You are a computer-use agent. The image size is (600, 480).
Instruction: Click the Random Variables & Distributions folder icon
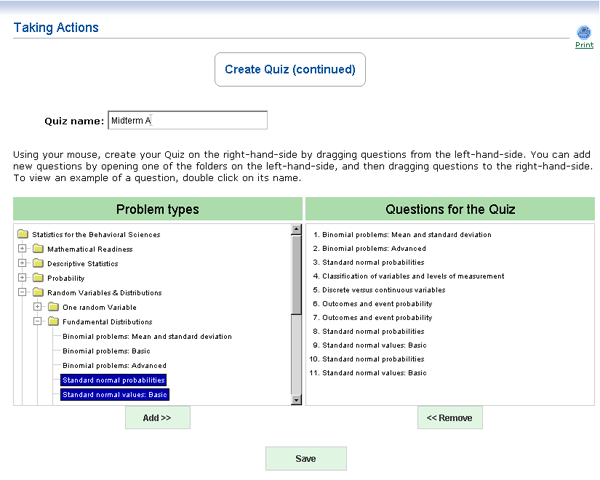38,292
